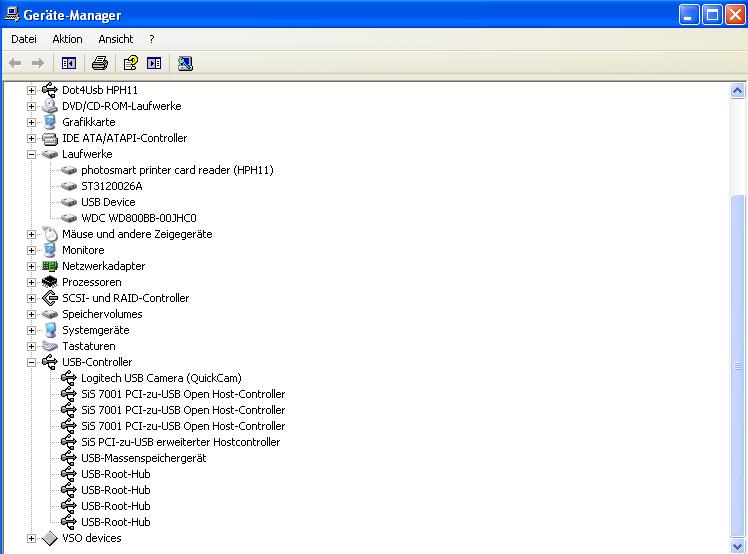Expand the IDE ATA/ATAPI-Controller node

pos(31,138)
